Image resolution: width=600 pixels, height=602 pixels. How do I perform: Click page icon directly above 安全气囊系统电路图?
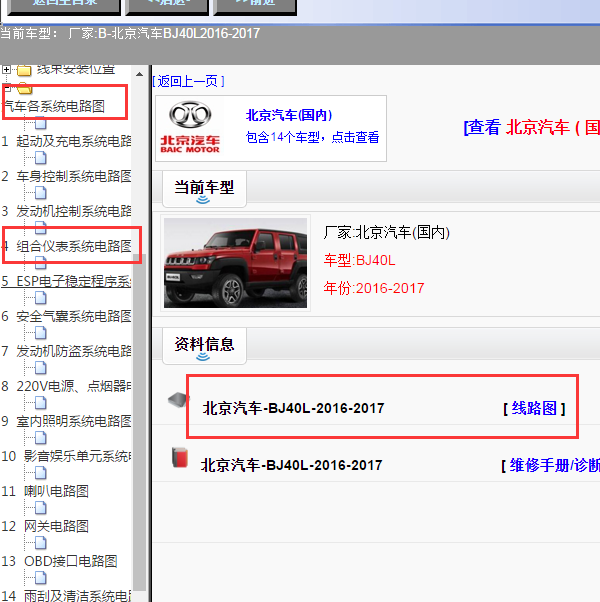point(40,298)
